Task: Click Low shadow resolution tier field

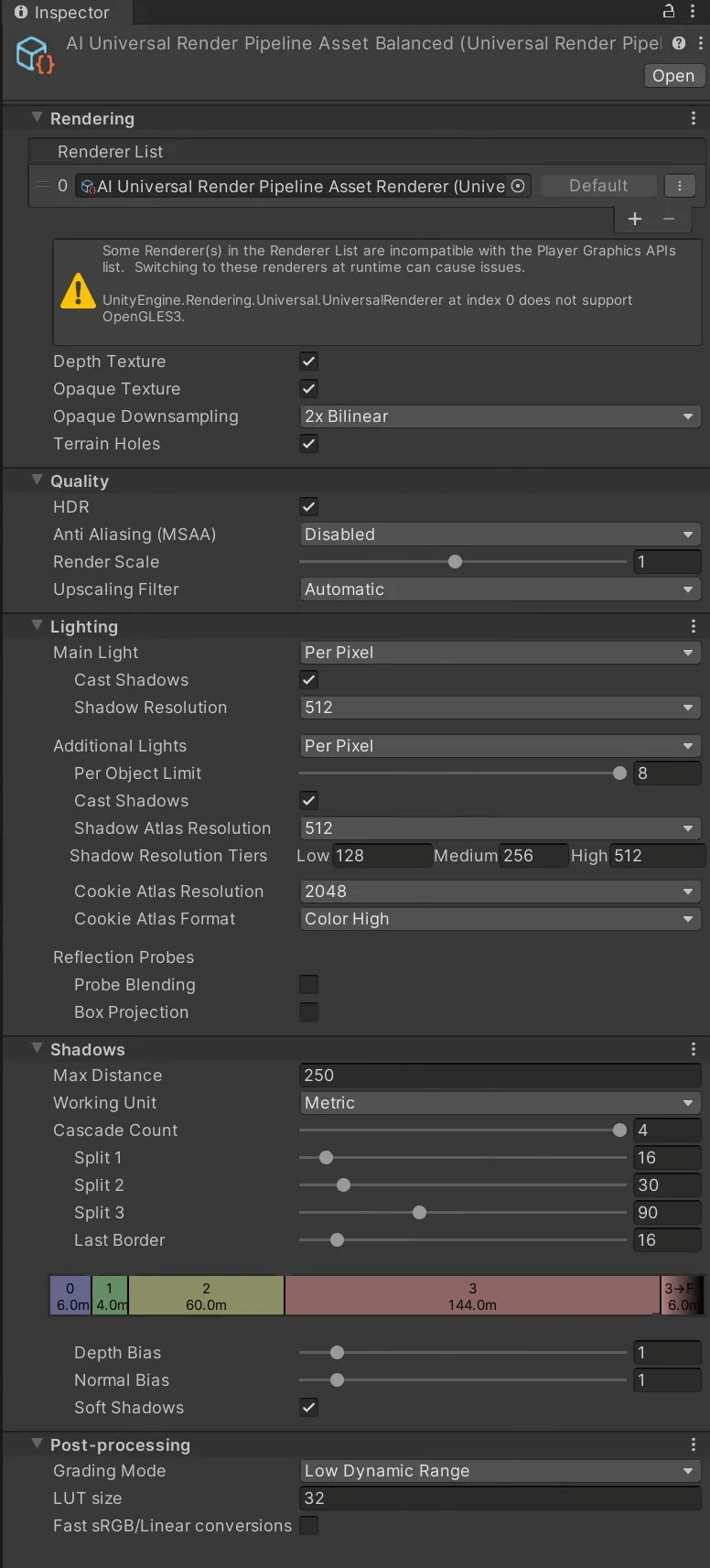Action: [382, 856]
